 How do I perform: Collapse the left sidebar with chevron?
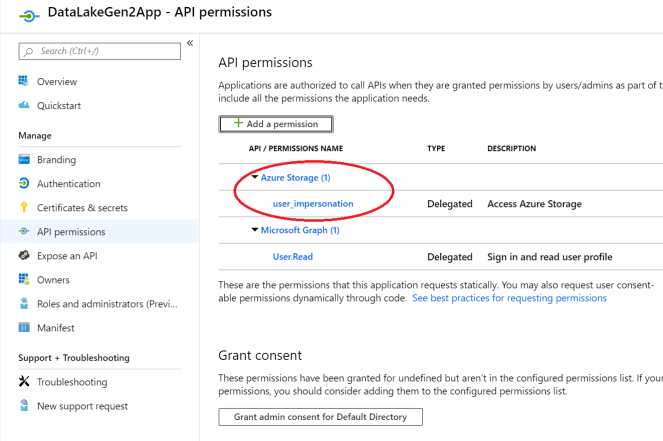pyautogui.click(x=190, y=44)
